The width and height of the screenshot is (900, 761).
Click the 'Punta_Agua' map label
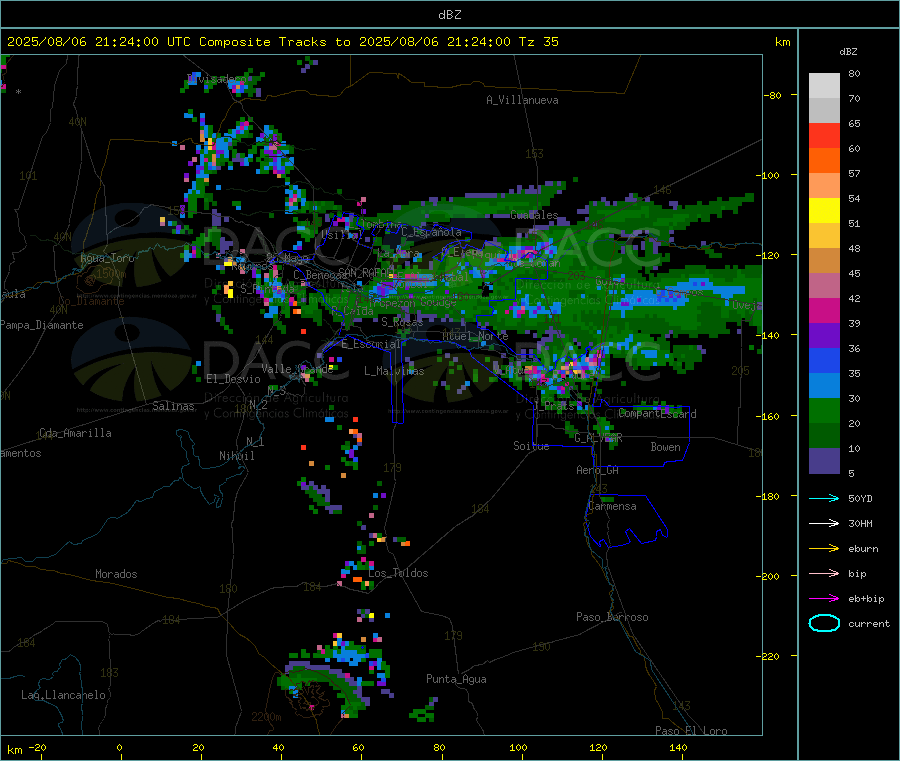456,679
